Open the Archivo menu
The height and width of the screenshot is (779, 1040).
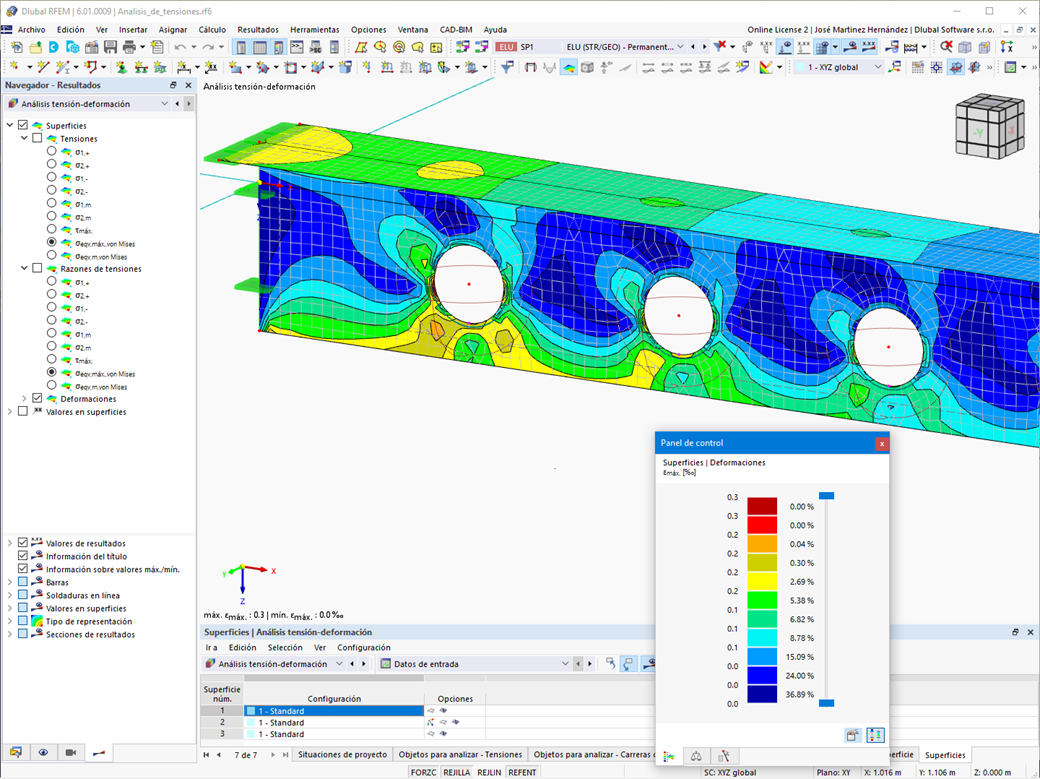pyautogui.click(x=31, y=29)
